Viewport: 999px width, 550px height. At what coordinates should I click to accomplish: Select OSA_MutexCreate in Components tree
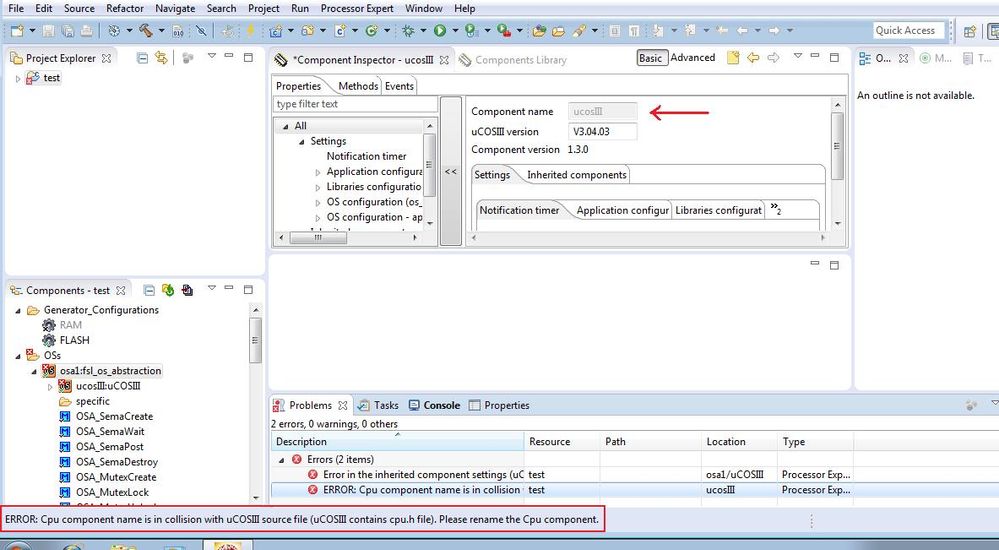(x=116, y=477)
